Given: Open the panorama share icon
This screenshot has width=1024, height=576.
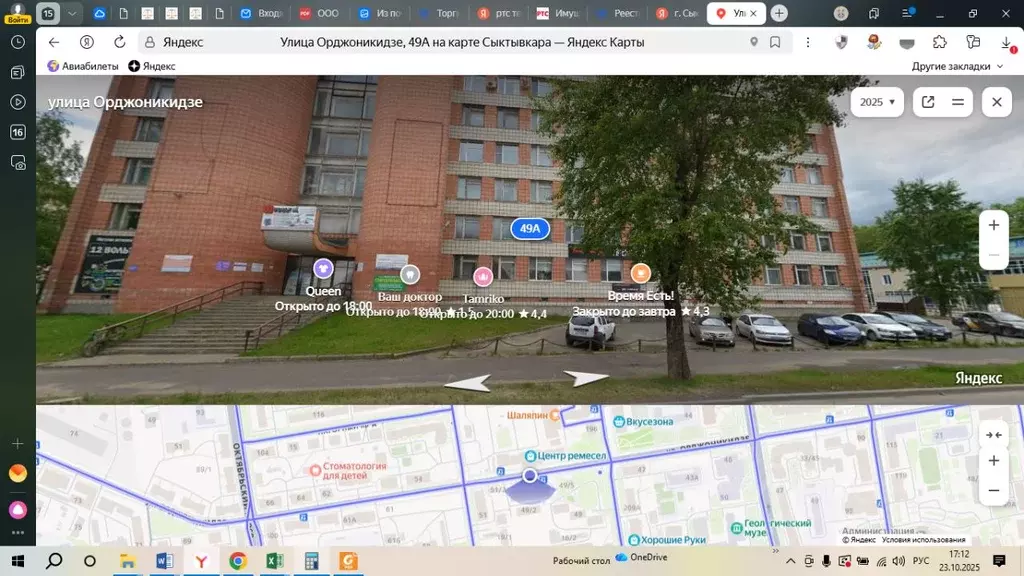Looking at the screenshot, I should (x=930, y=101).
